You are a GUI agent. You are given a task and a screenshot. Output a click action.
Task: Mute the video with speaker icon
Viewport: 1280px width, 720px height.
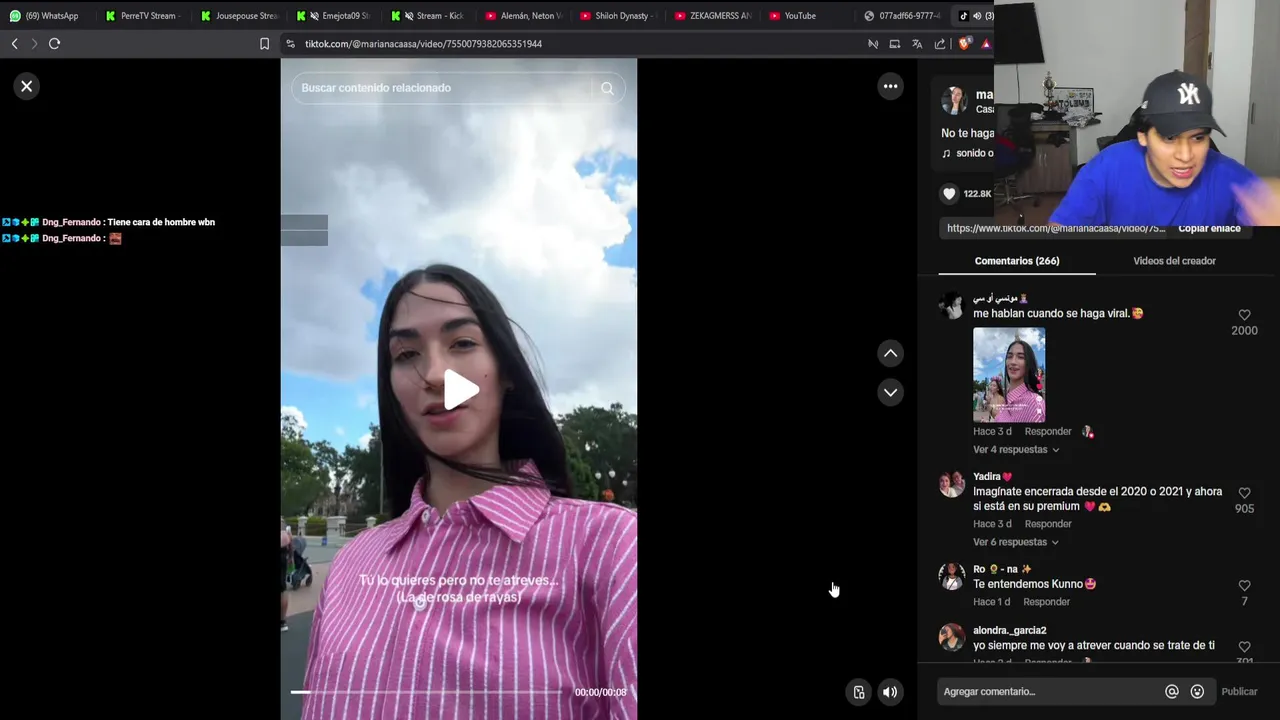click(890, 692)
